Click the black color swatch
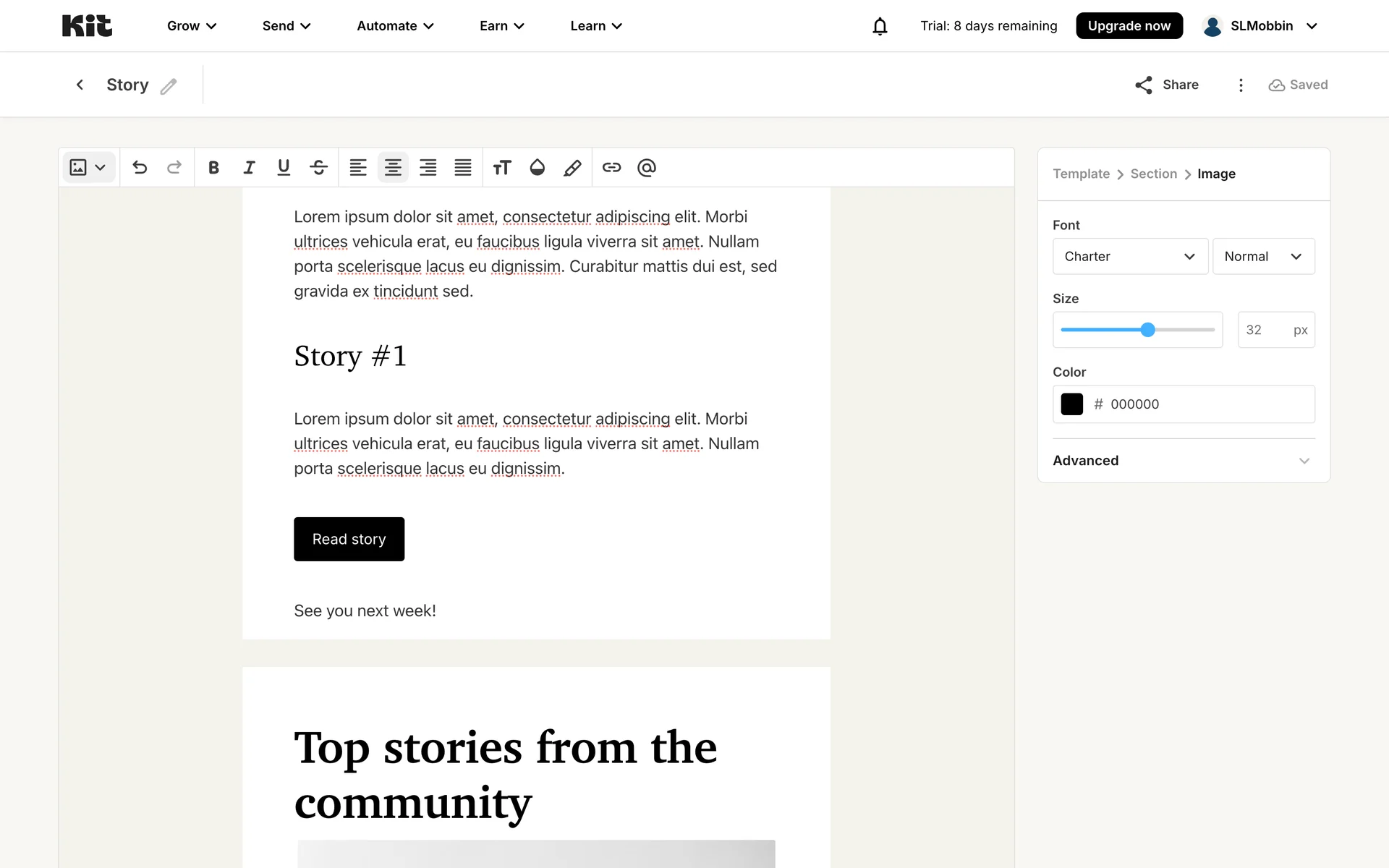 [1071, 404]
